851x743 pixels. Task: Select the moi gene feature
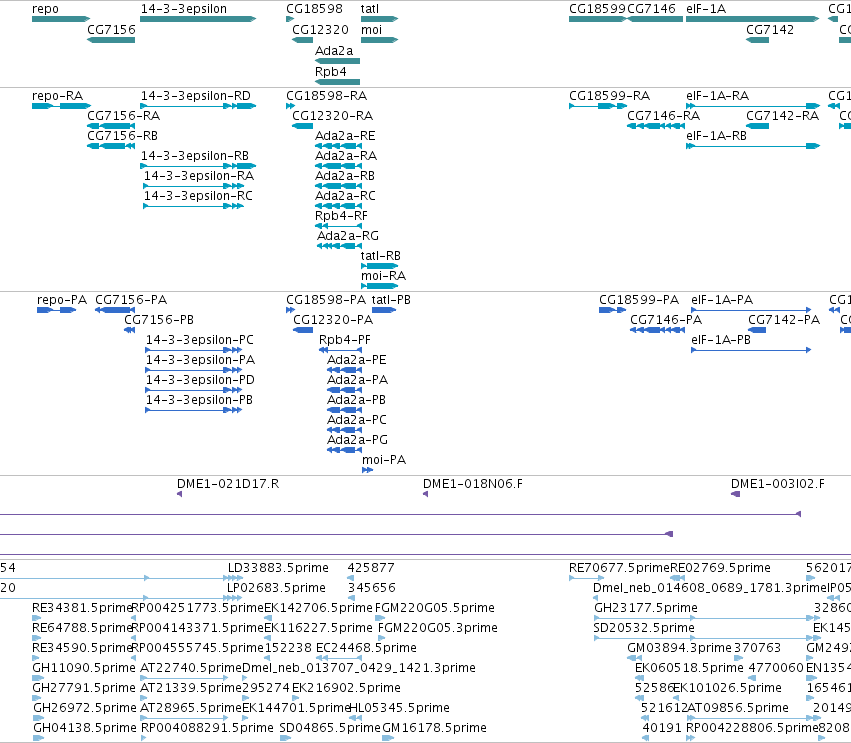click(x=380, y=40)
